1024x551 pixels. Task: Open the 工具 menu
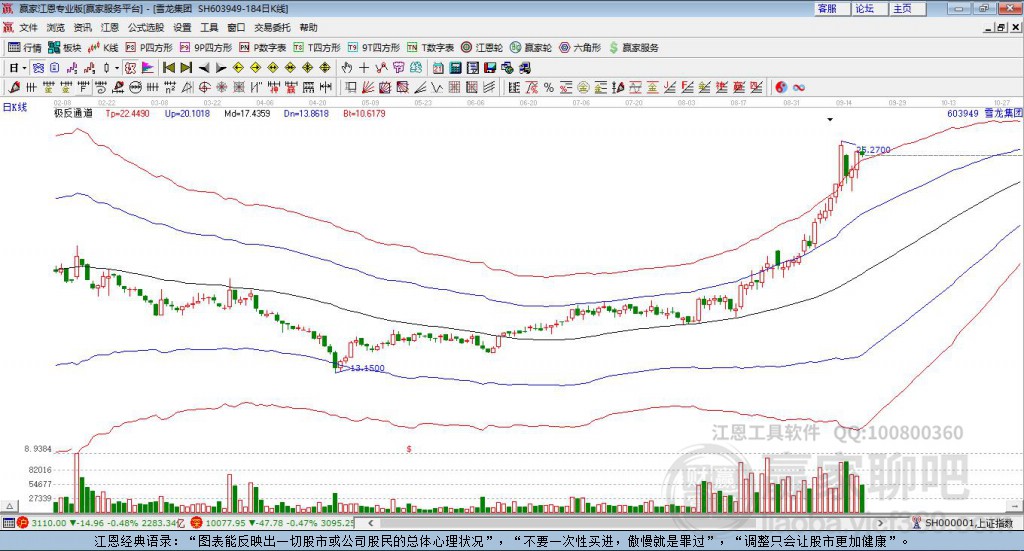coord(209,27)
